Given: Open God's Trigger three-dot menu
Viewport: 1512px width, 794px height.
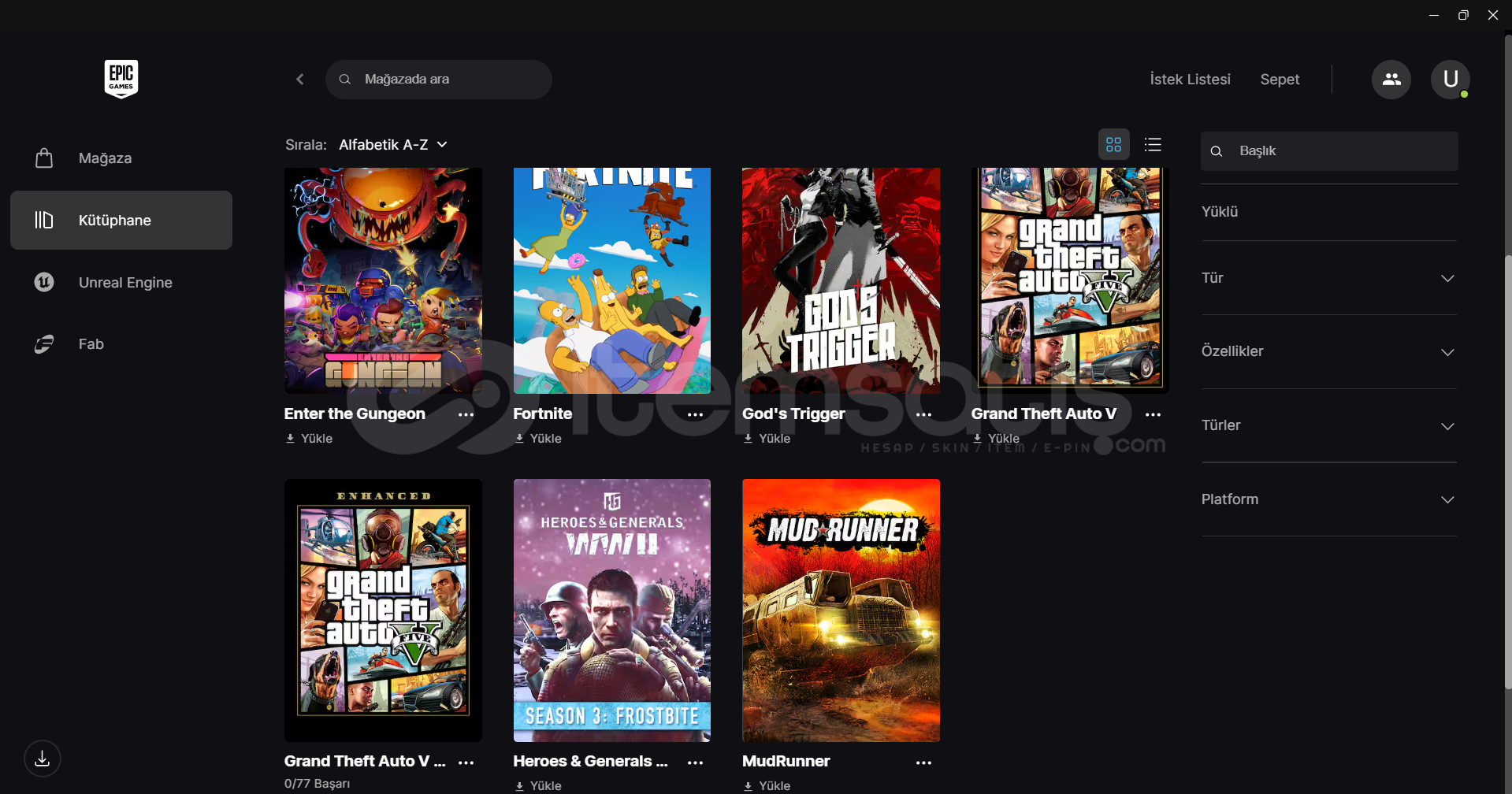Looking at the screenshot, I should [x=924, y=414].
